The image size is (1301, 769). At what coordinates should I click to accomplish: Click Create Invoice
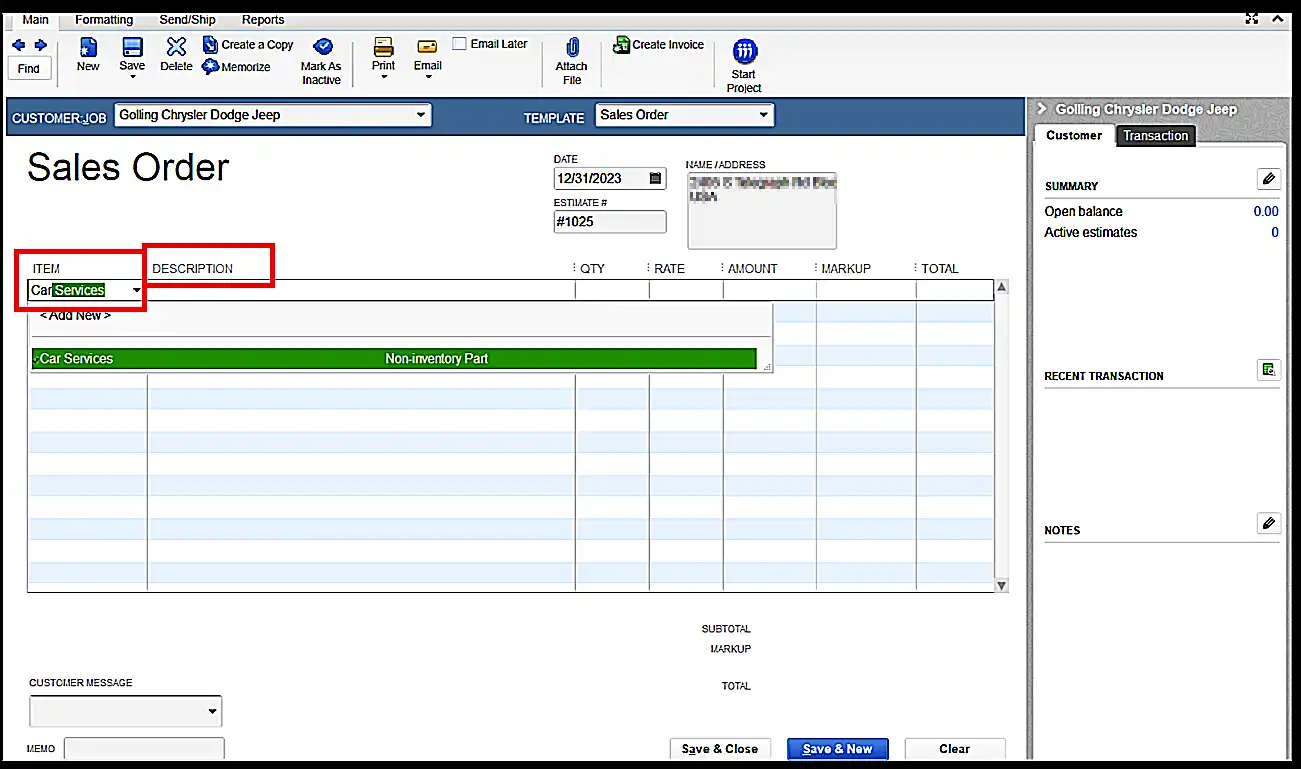coord(659,45)
